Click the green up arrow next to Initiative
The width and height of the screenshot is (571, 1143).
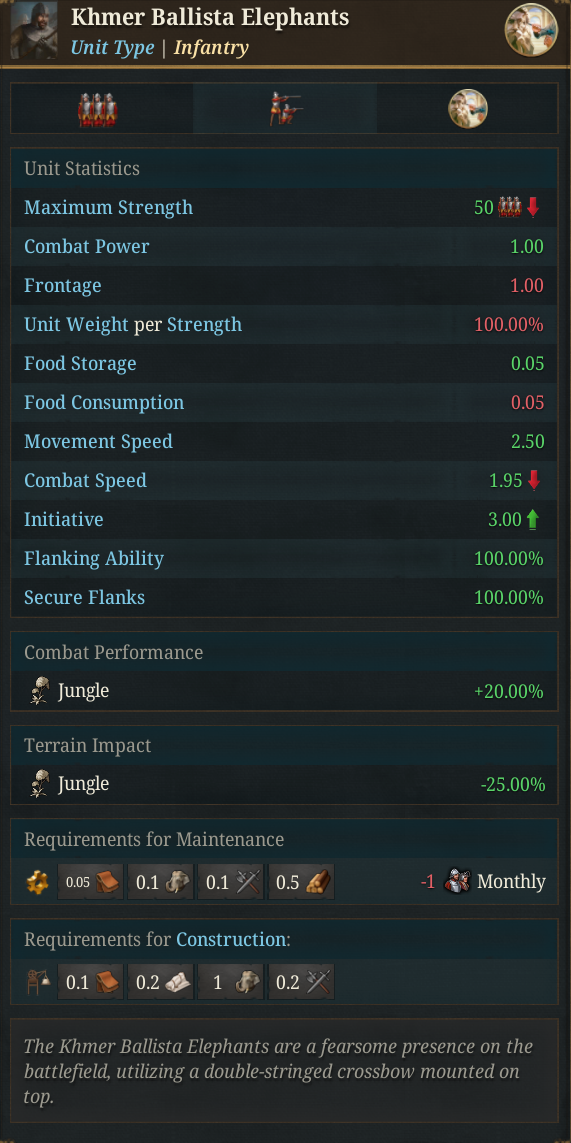tap(533, 520)
